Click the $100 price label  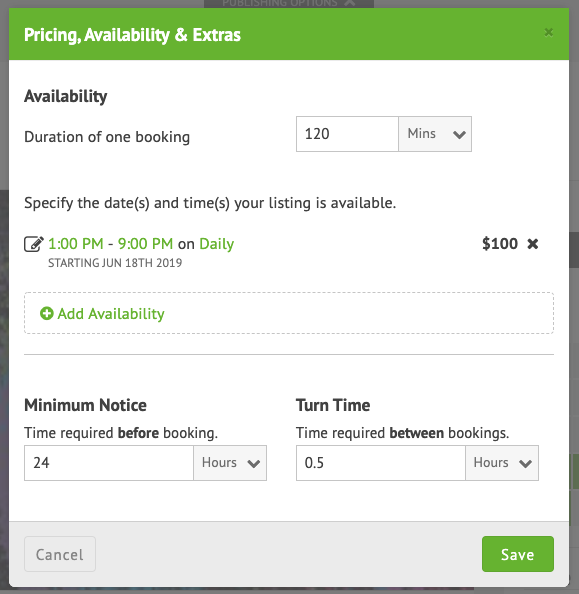(500, 244)
